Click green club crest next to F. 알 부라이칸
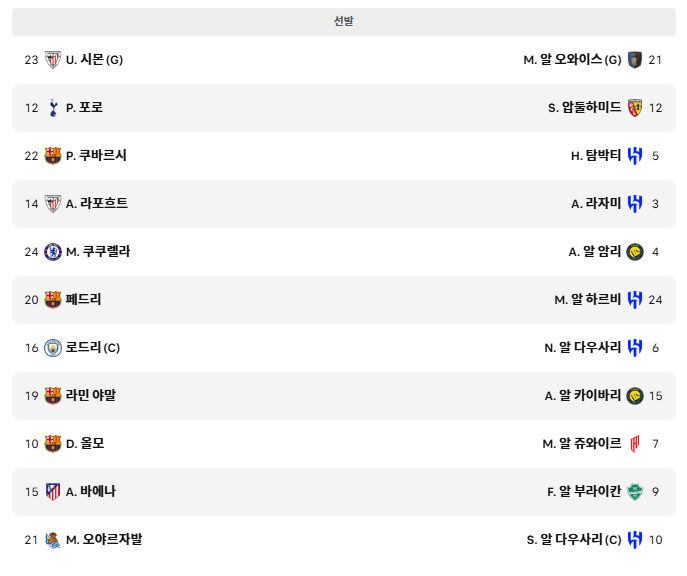 coord(635,491)
